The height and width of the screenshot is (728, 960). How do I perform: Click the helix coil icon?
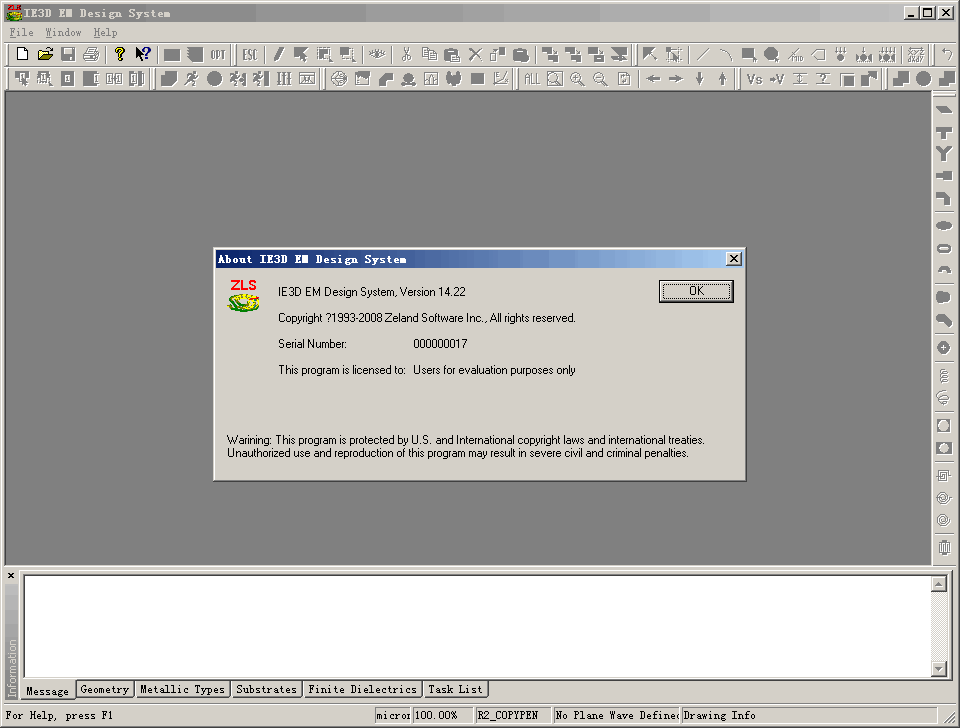(x=944, y=375)
